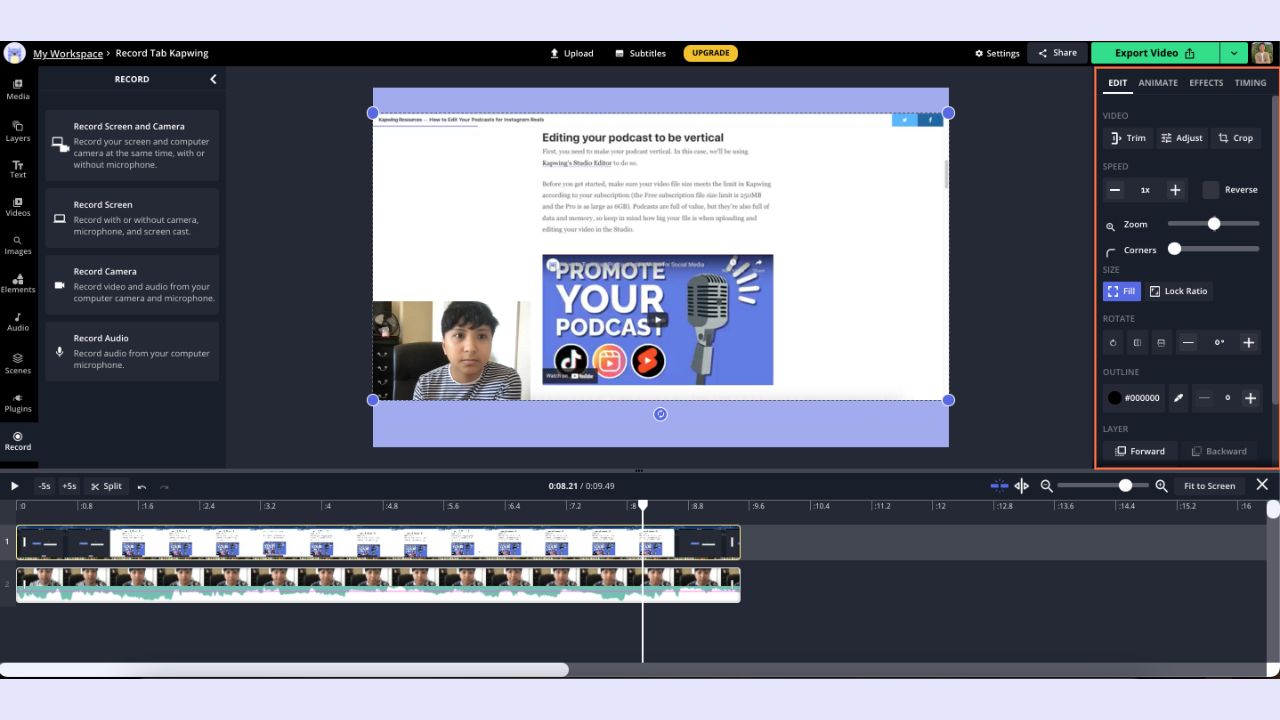Open the Layers sidebar panel
The image size is (1280, 720).
[18, 131]
